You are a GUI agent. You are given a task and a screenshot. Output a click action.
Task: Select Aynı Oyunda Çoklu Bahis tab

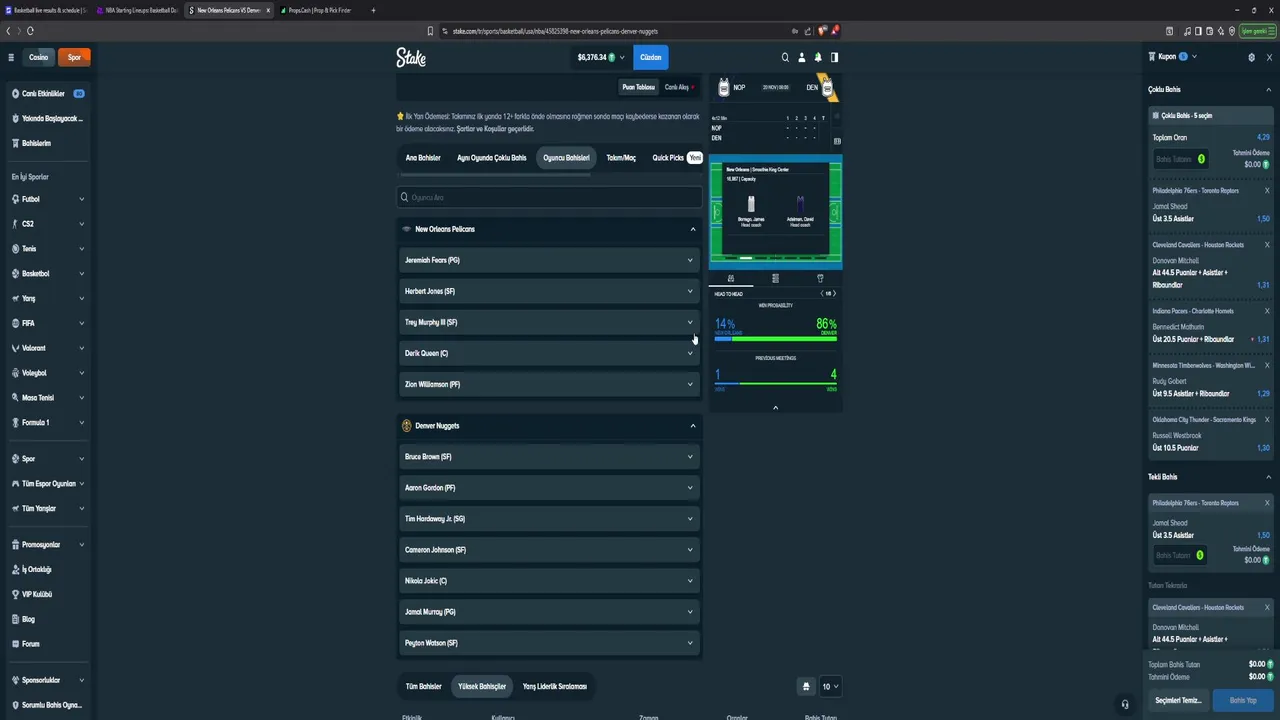491,158
